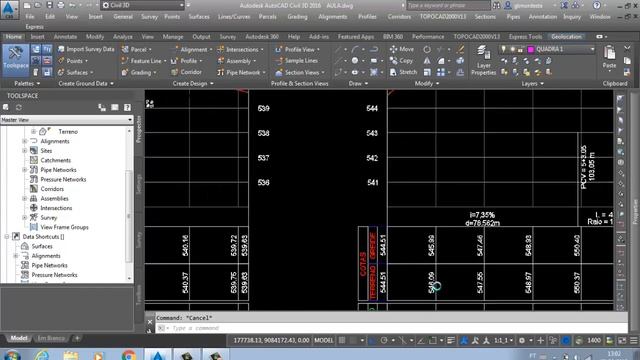Open the Pipe Network tool
The height and width of the screenshot is (360, 640).
pyautogui.click(x=242, y=72)
